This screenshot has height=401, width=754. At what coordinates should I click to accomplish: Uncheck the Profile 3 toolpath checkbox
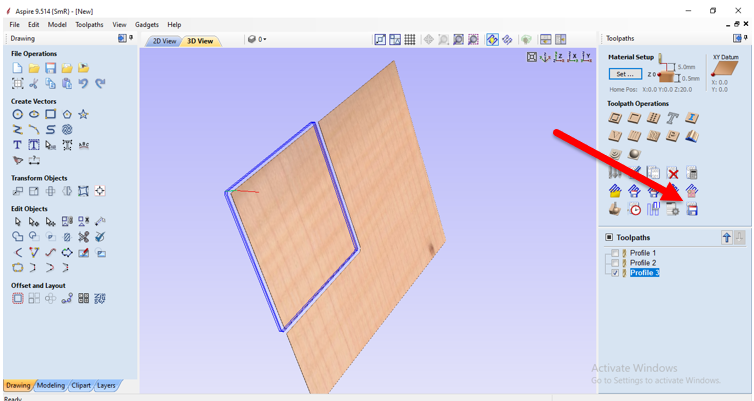(615, 273)
